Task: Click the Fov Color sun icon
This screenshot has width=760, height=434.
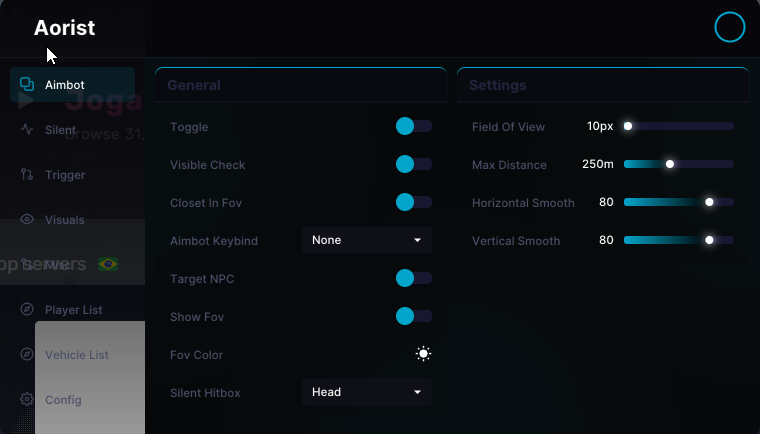Action: [x=424, y=354]
